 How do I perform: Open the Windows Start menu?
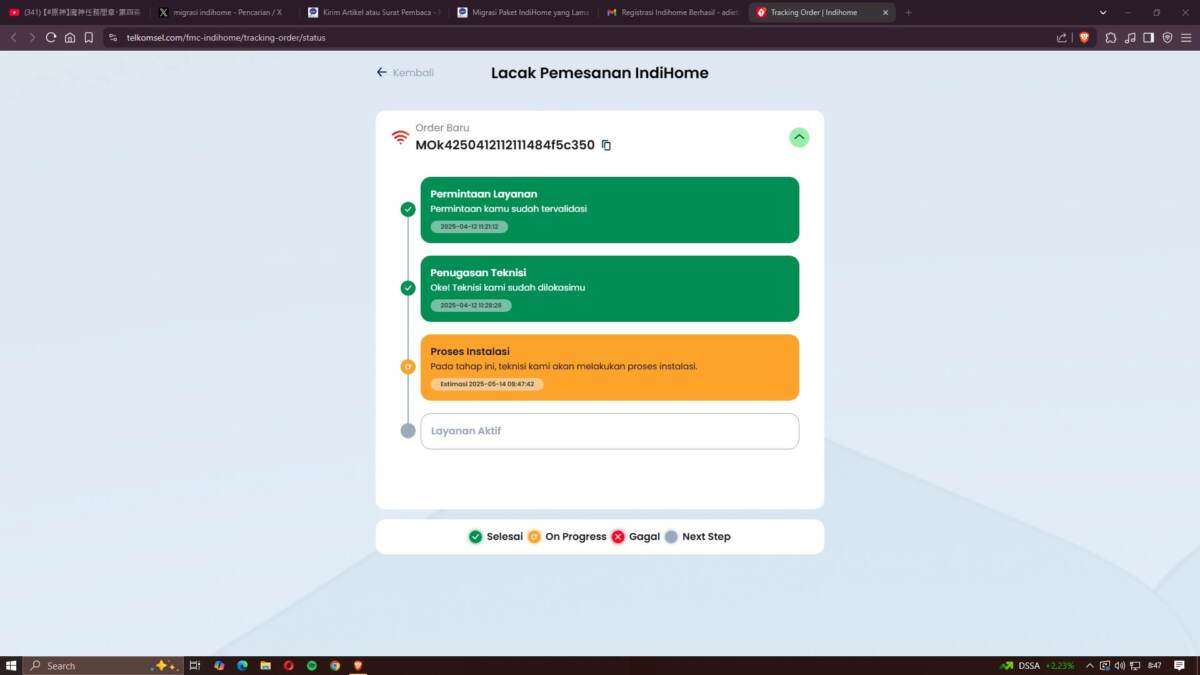coord(12,665)
